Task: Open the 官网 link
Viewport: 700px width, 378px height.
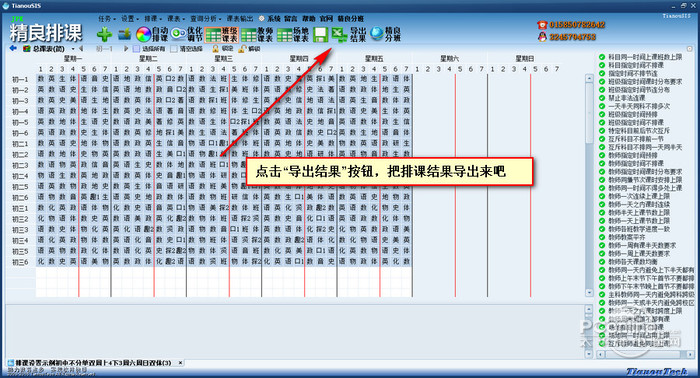Action: point(326,19)
